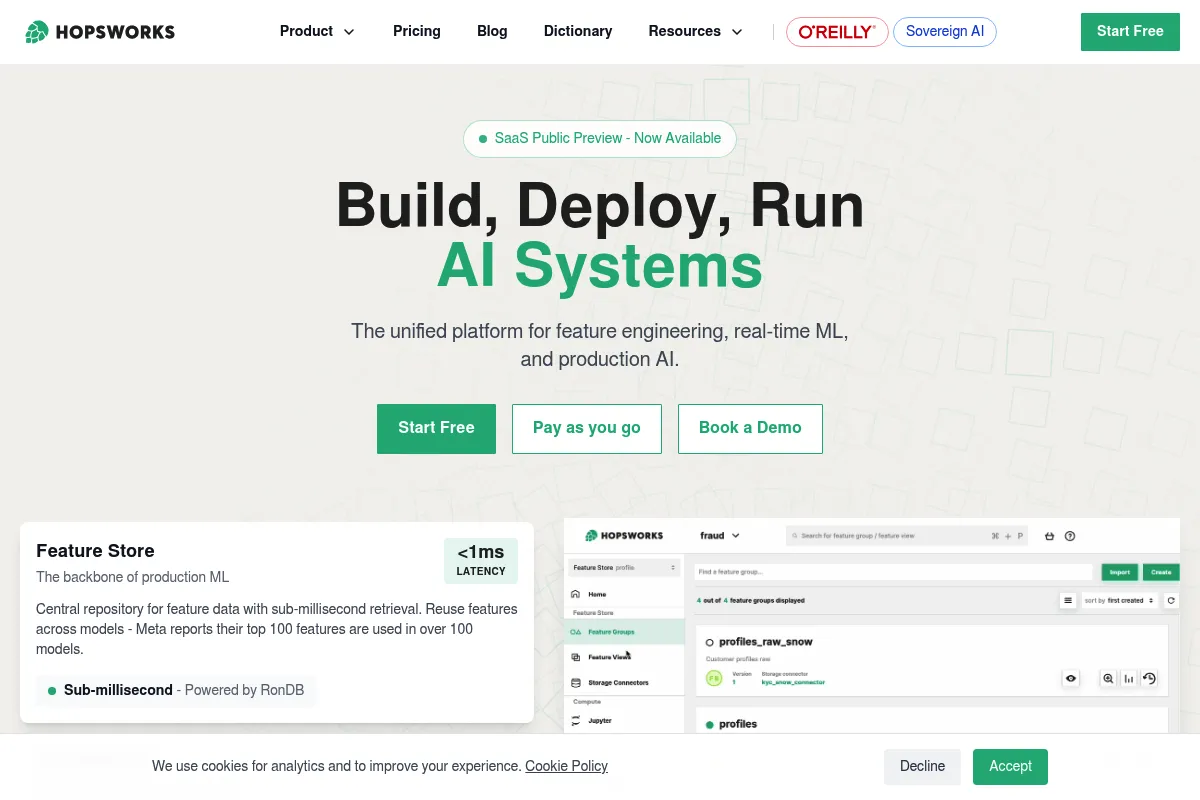Click the hero Start Free button
This screenshot has height=800, width=1200.
coord(436,429)
